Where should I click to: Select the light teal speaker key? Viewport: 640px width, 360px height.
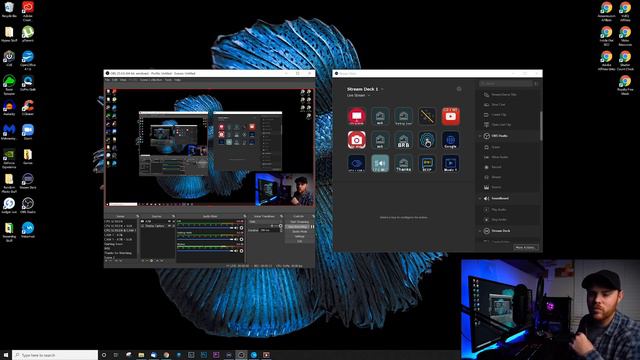pos(380,163)
